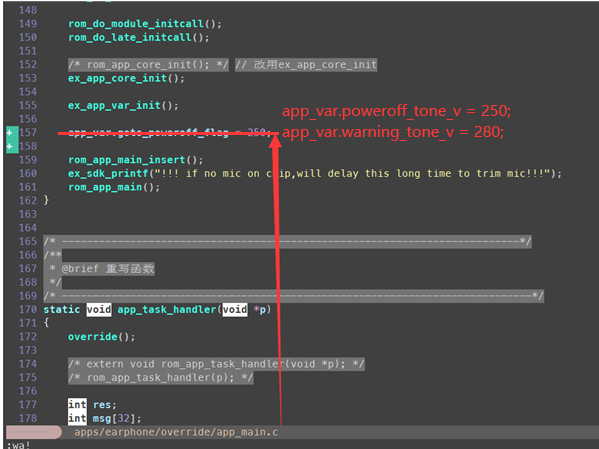Click the file path apps/earphone/override/app_main.c
The image size is (599, 449).
[176, 432]
